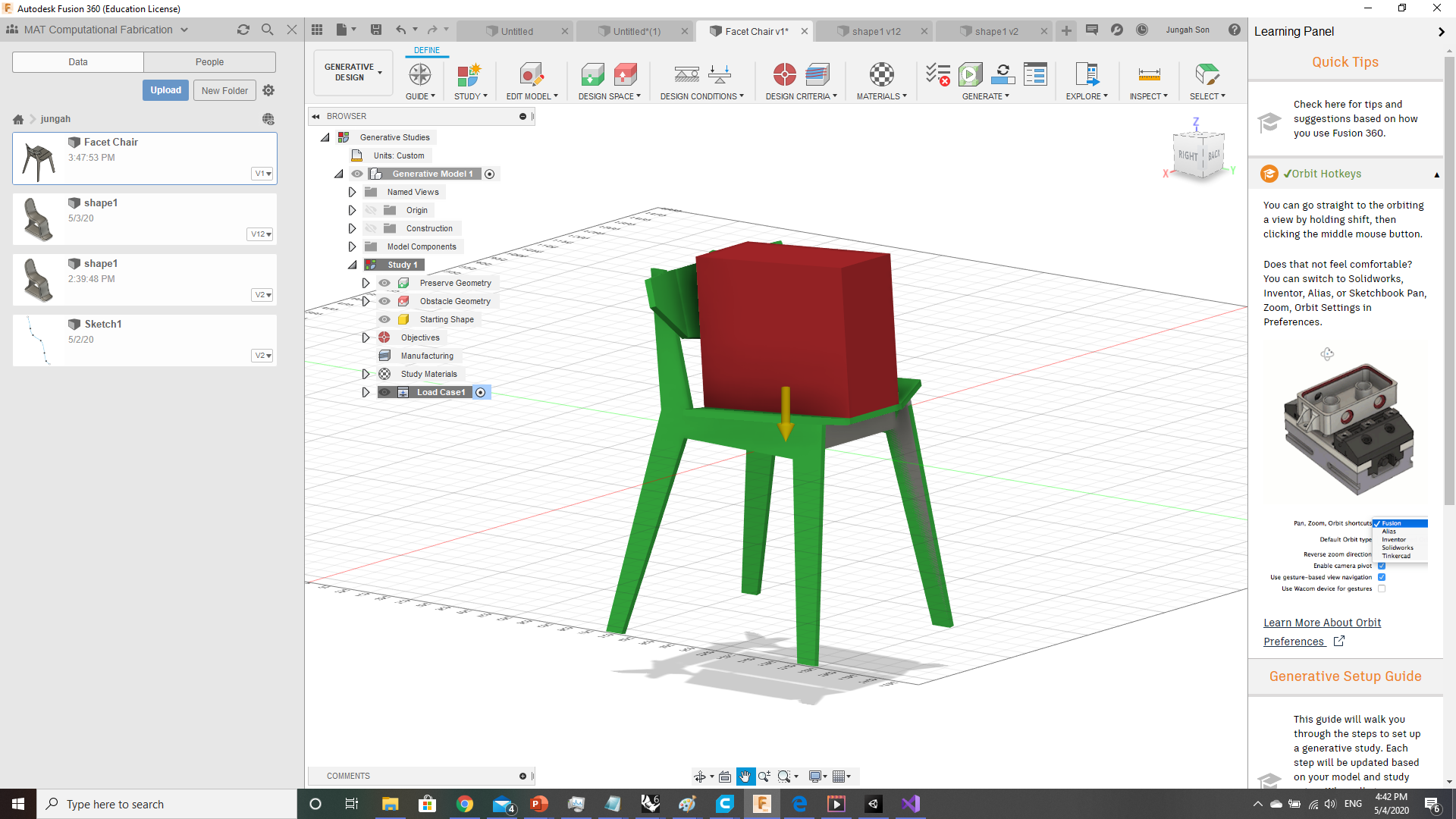Disable the gesture-based view navigation checkbox
The image size is (1456, 819).
coord(1382,577)
